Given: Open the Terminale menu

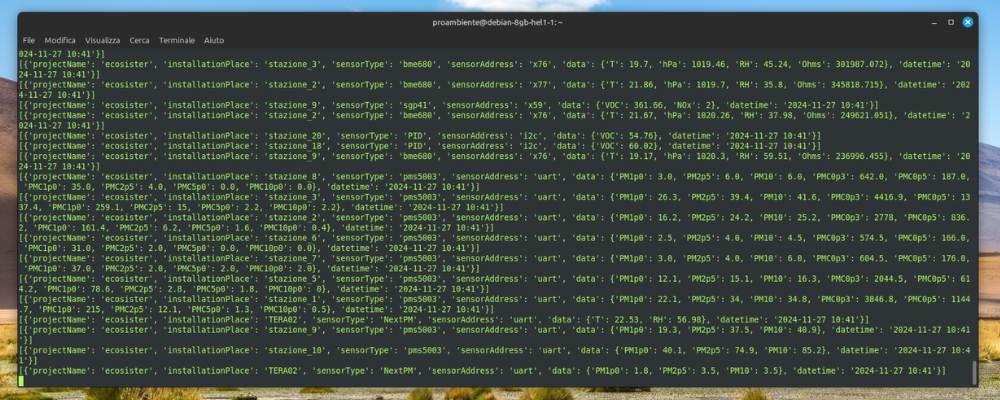Looking at the screenshot, I should [177, 40].
